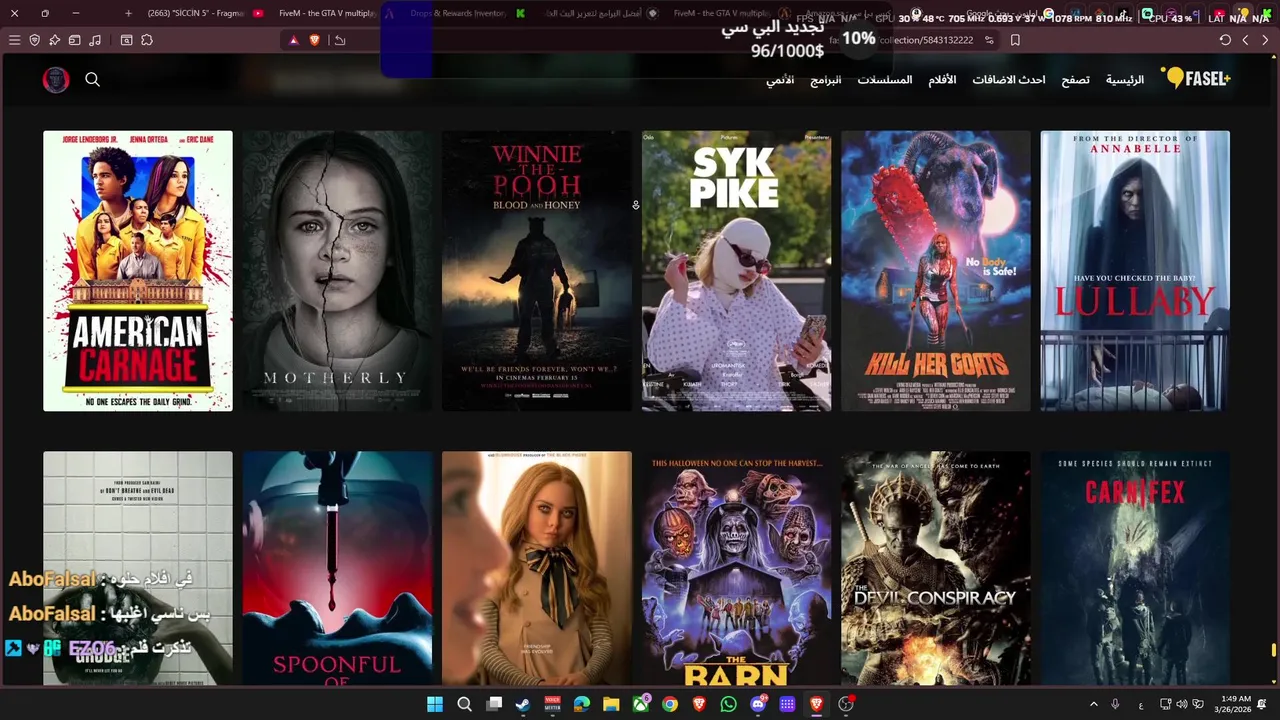
Task: Open المسلسلات menu item
Action: [885, 79]
